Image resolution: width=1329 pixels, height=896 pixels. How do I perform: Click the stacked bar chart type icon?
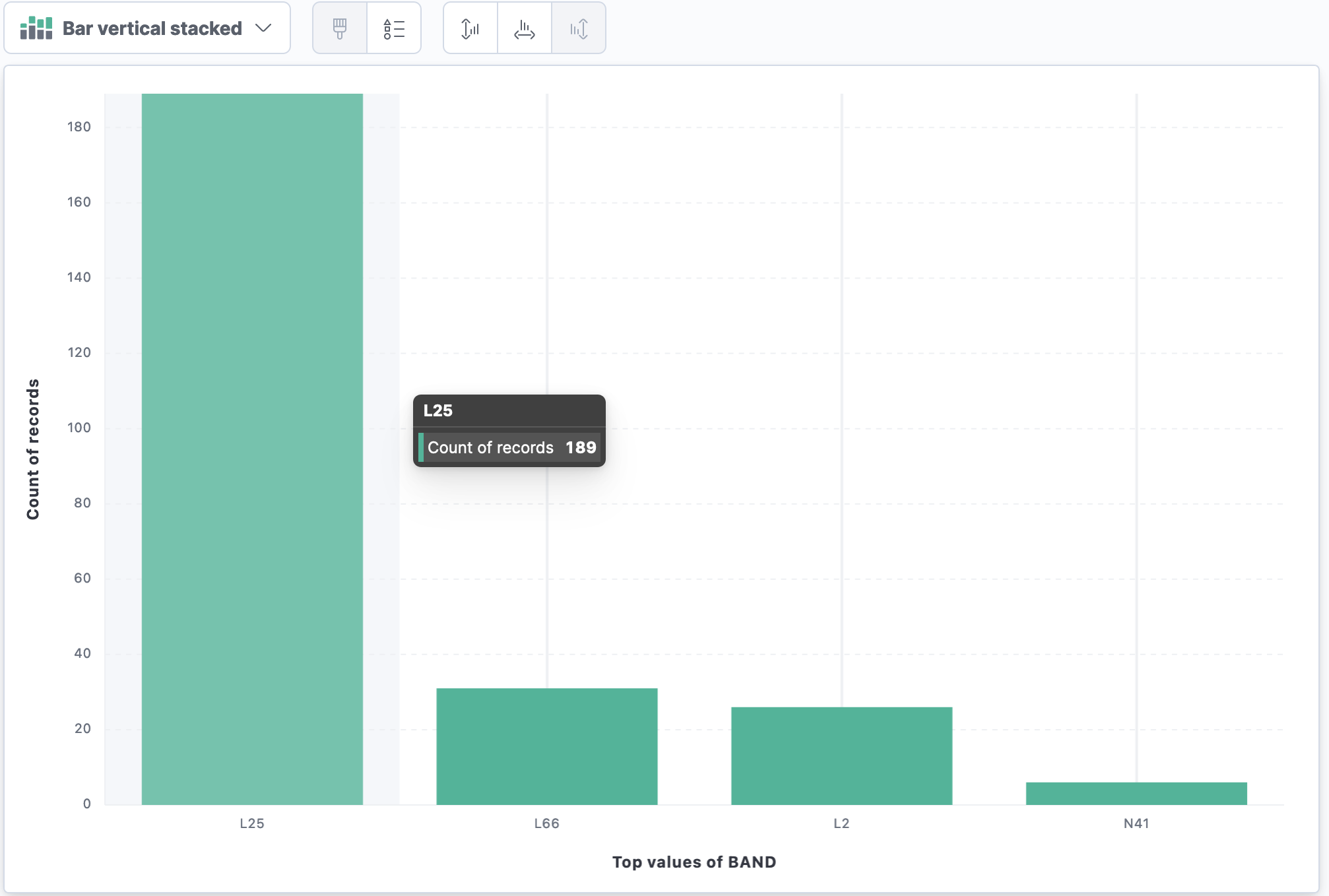[36, 28]
